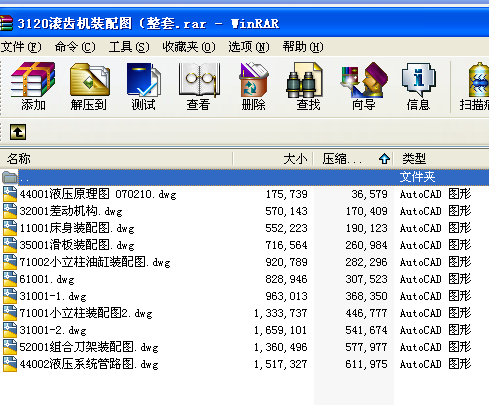This screenshot has width=489, height=405.
Task: Select file name 71002小立柱油缸装配图.dwg
Action: coord(95,262)
